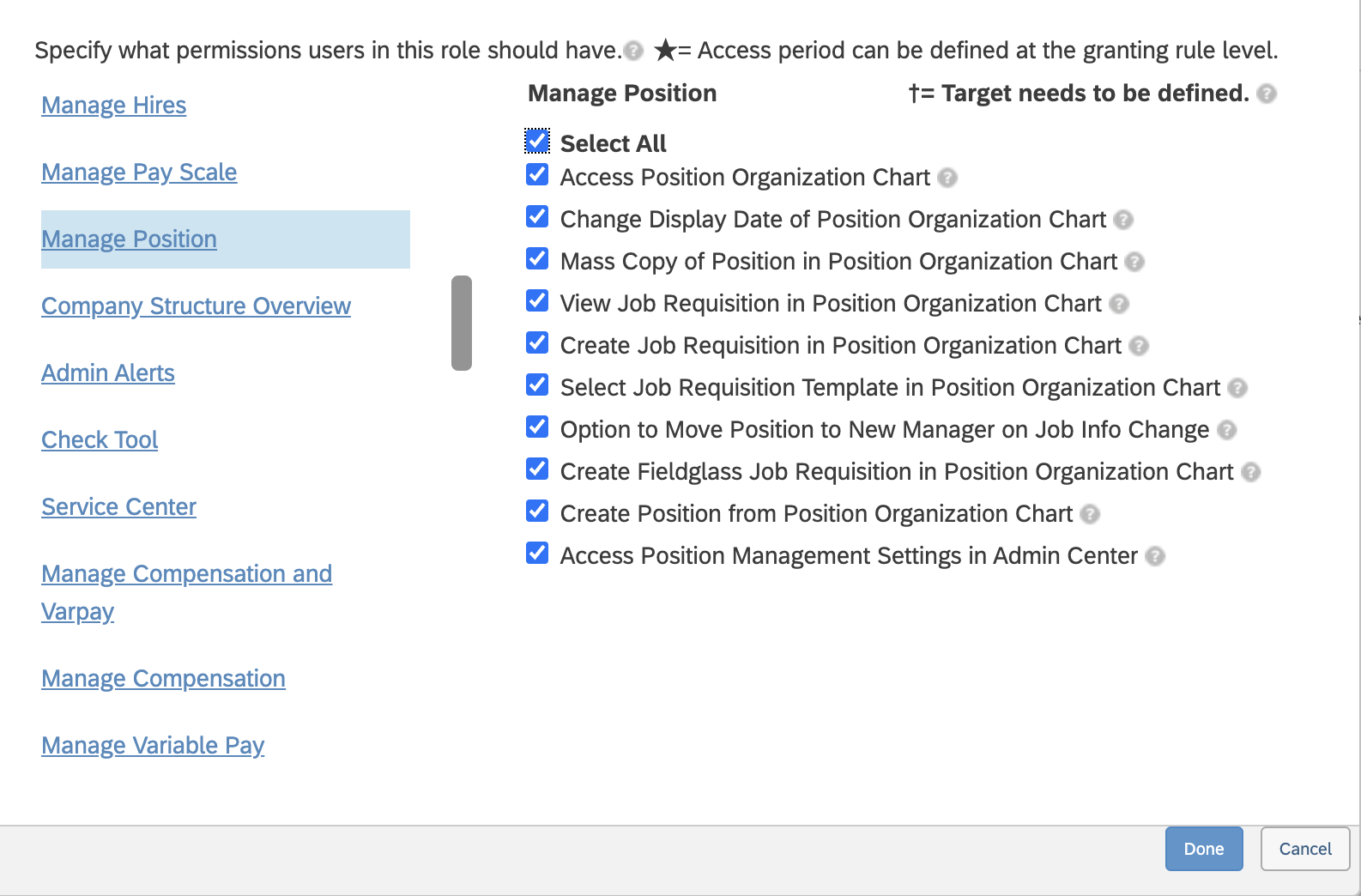The image size is (1361, 896).
Task: Click help icon next to Mass Copy of Position
Action: (1134, 262)
